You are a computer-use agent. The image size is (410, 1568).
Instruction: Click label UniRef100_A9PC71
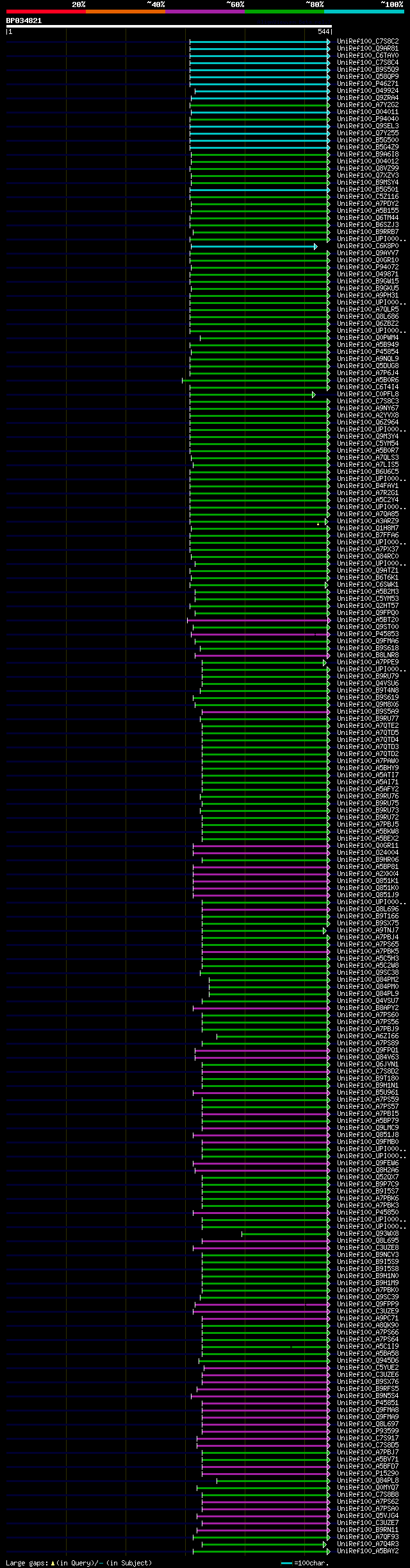tap(368, 1319)
